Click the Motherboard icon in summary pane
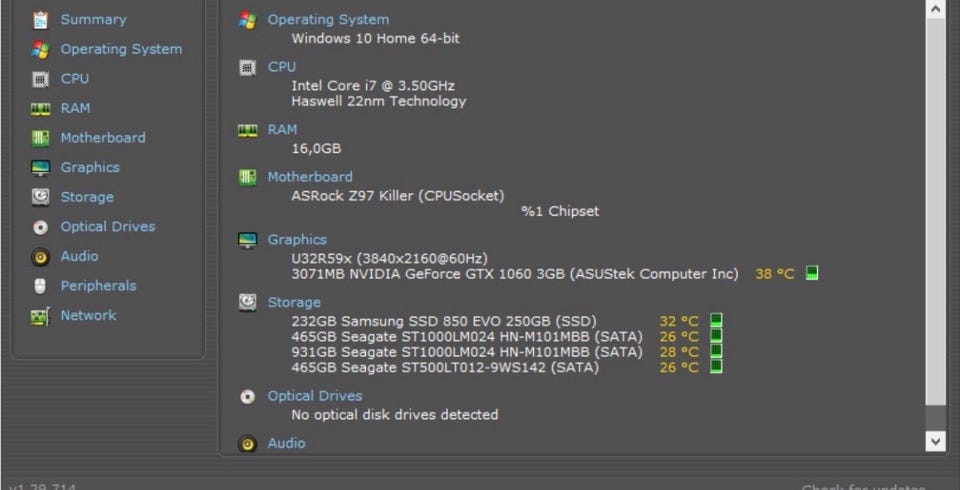Viewport: 960px width, 490px height. pyautogui.click(x=247, y=178)
